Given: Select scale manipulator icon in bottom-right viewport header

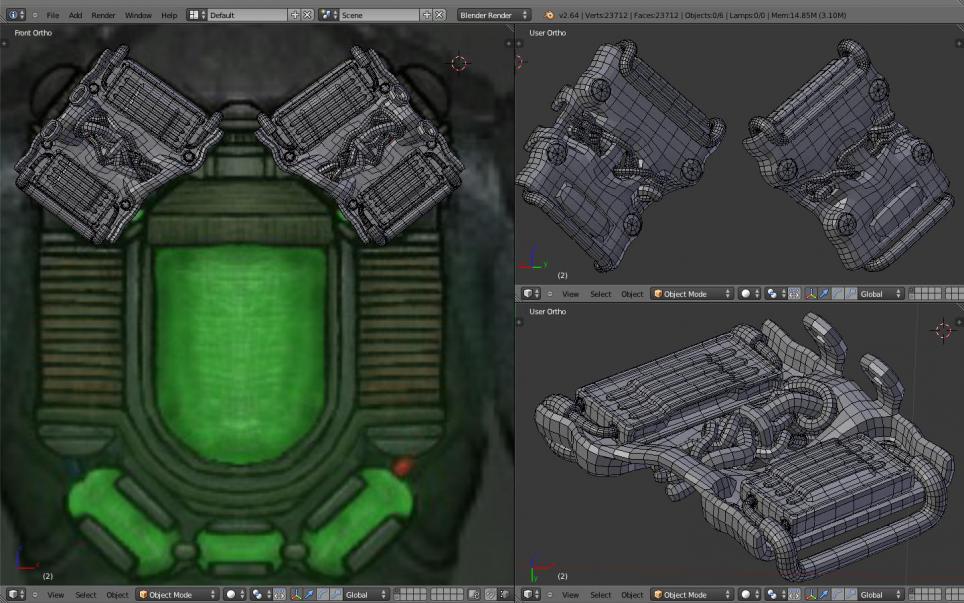Looking at the screenshot, I should point(850,595).
